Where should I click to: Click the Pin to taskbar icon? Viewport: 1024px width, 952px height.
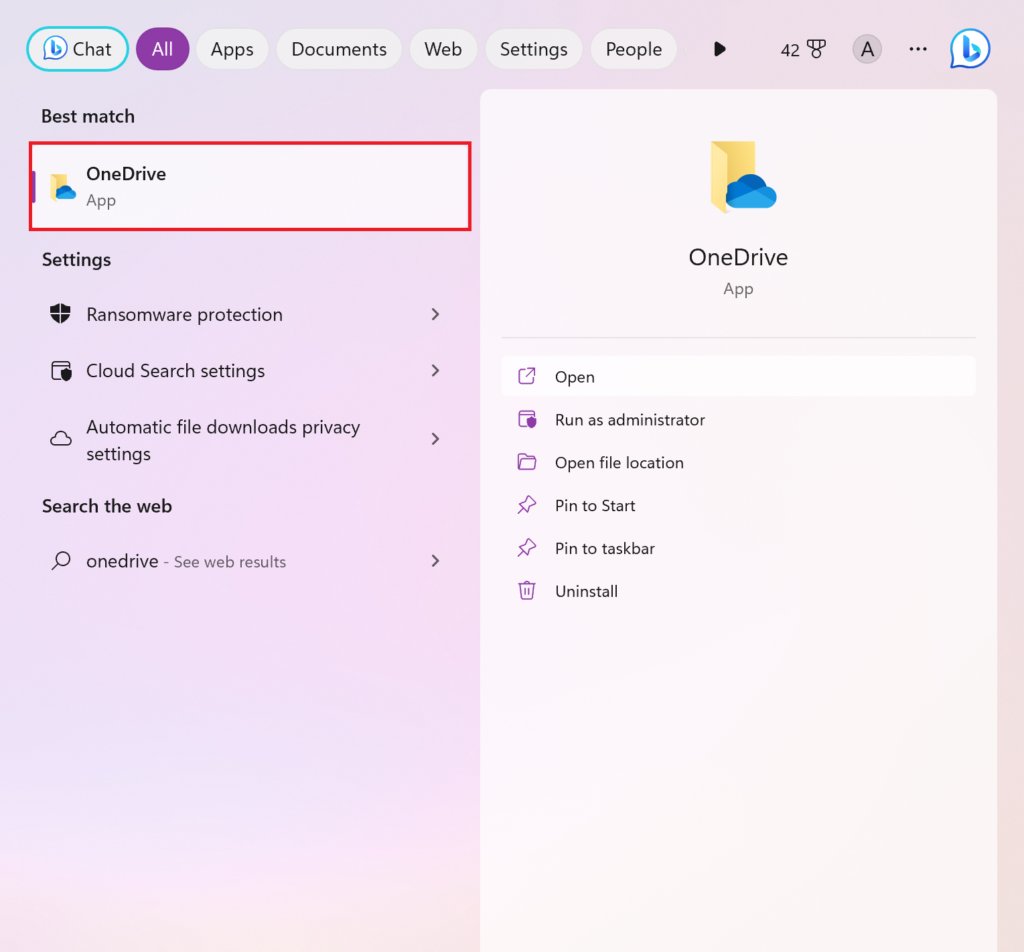point(527,548)
